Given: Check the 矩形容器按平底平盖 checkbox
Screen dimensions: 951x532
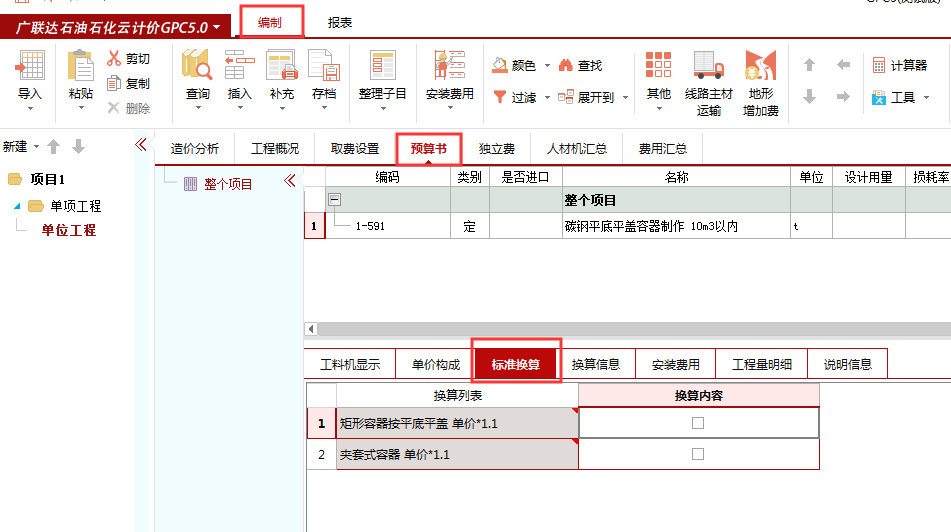Looking at the screenshot, I should pos(698,423).
